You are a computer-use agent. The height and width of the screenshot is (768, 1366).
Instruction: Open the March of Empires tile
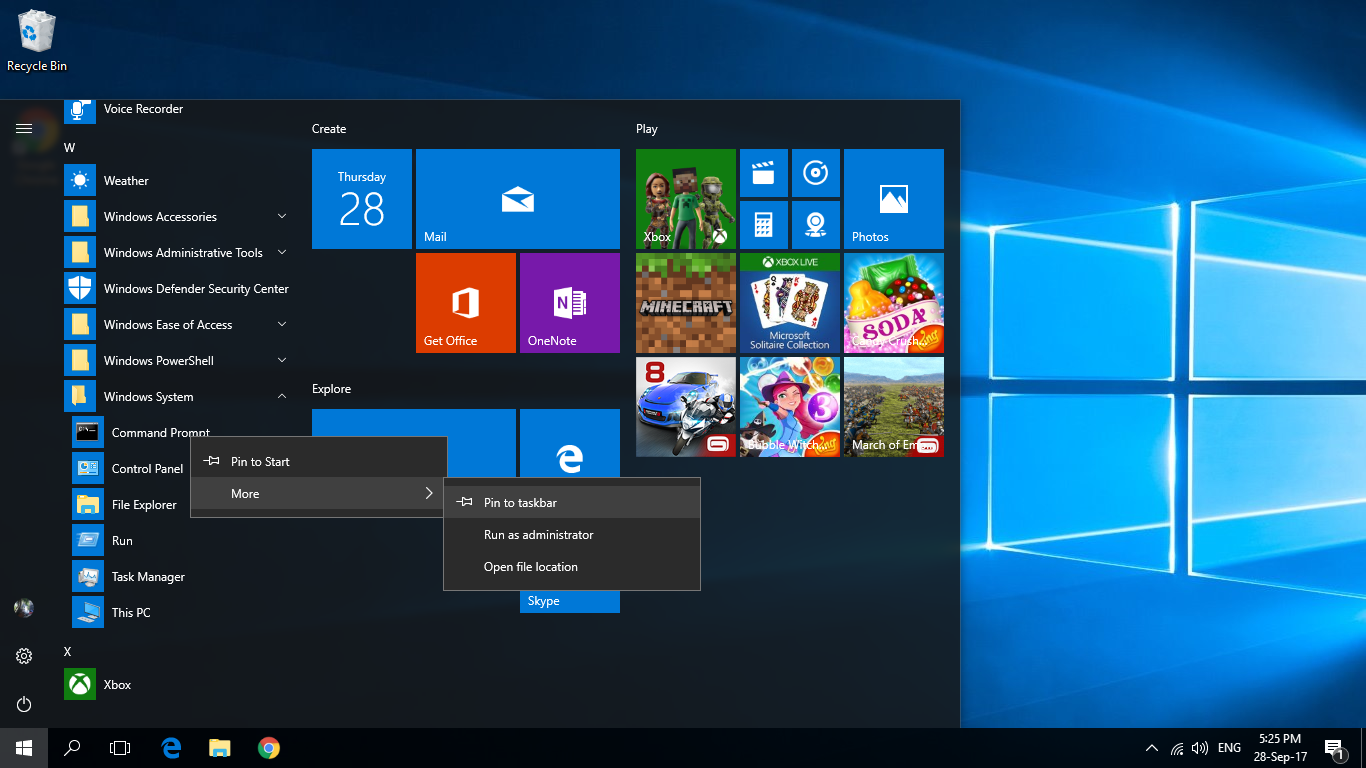tap(894, 407)
